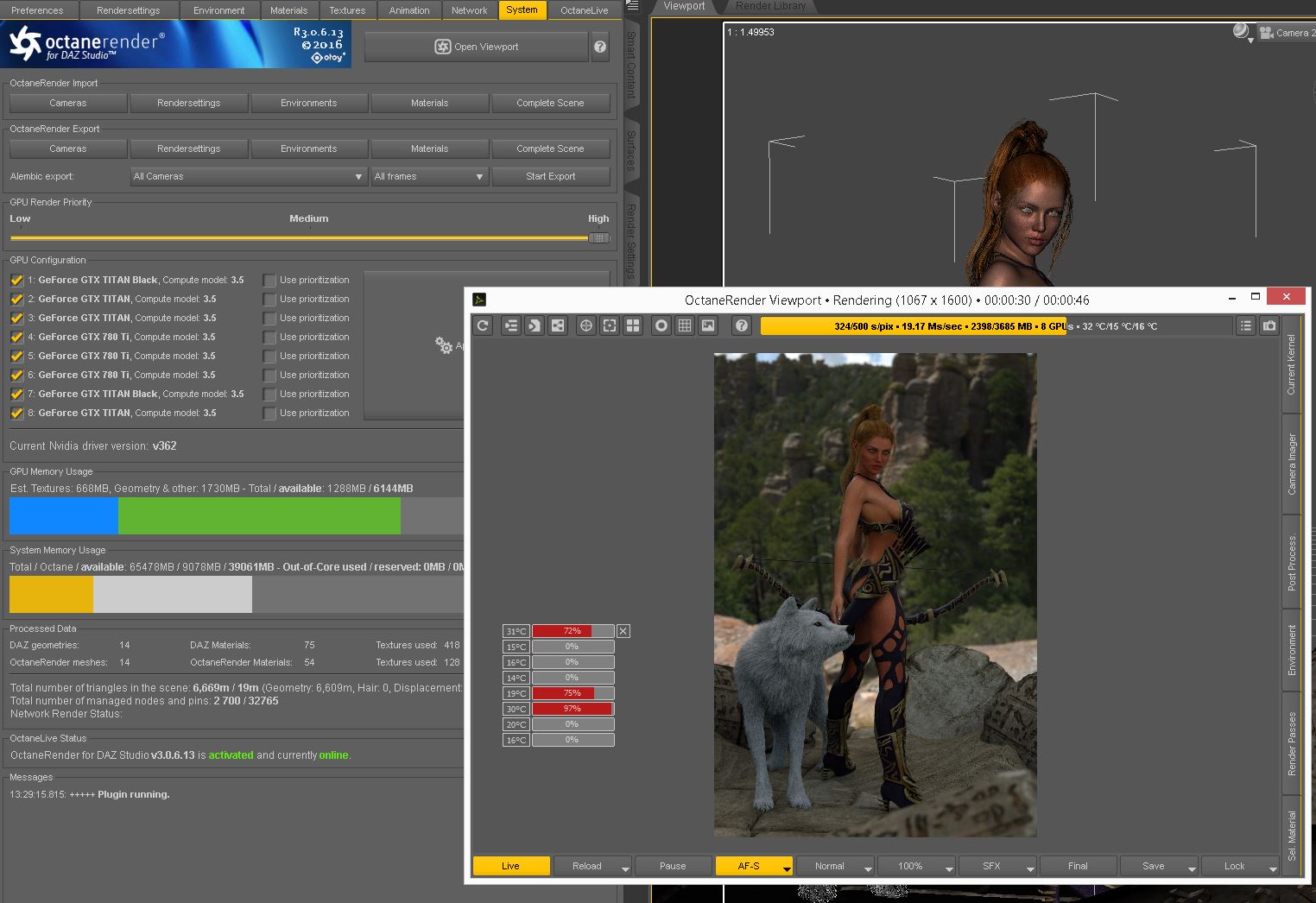Close the GPU temperature overlay with its X
The width and height of the screenshot is (1316, 903).
coord(623,631)
